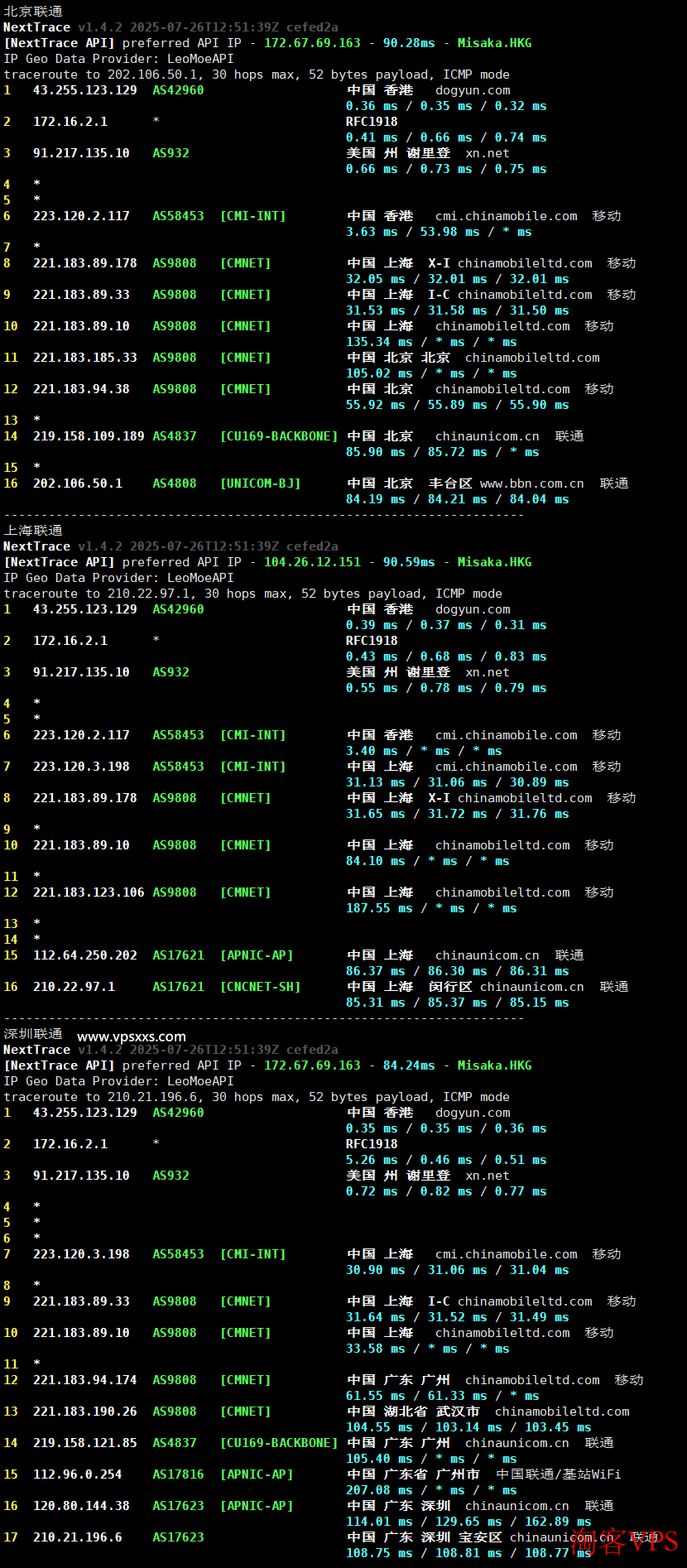
Task: Click hop 17 address 210.21.196.6
Action: click(78, 1537)
